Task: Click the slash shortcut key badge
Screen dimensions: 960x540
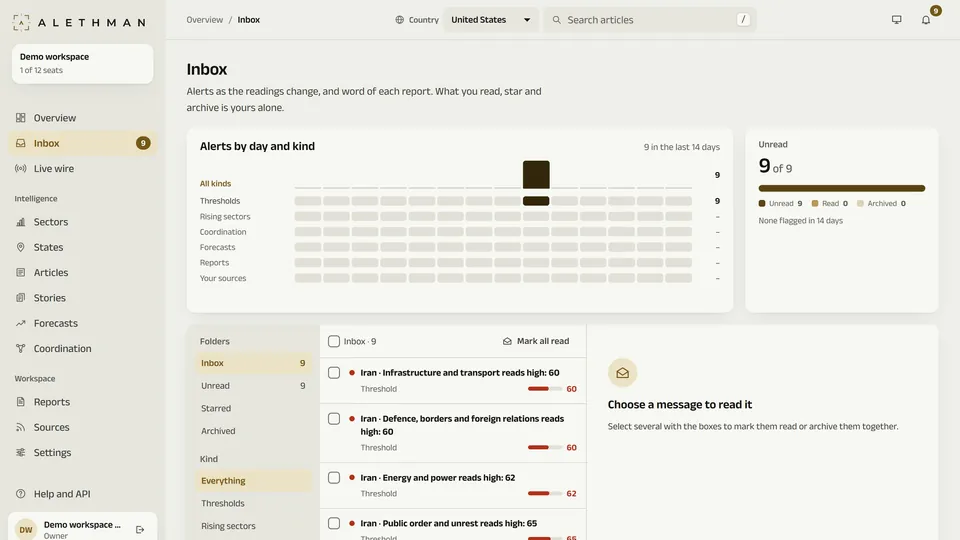Action: click(x=743, y=20)
